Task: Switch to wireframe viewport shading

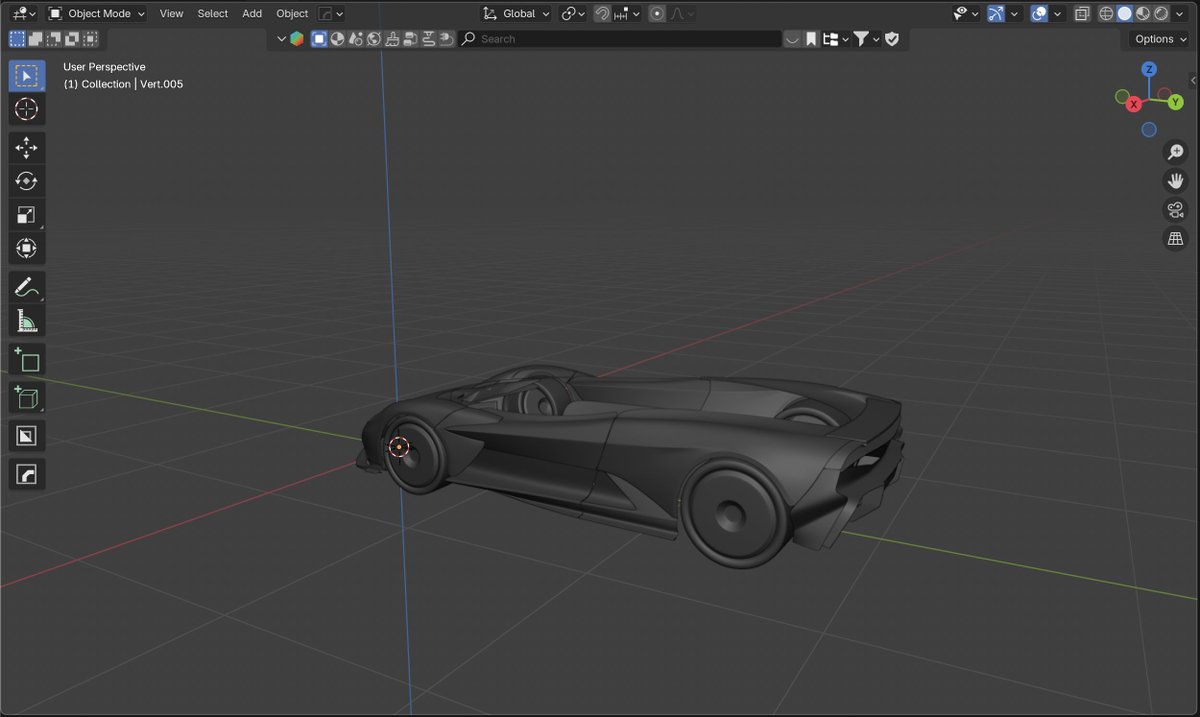Action: pyautogui.click(x=1106, y=14)
